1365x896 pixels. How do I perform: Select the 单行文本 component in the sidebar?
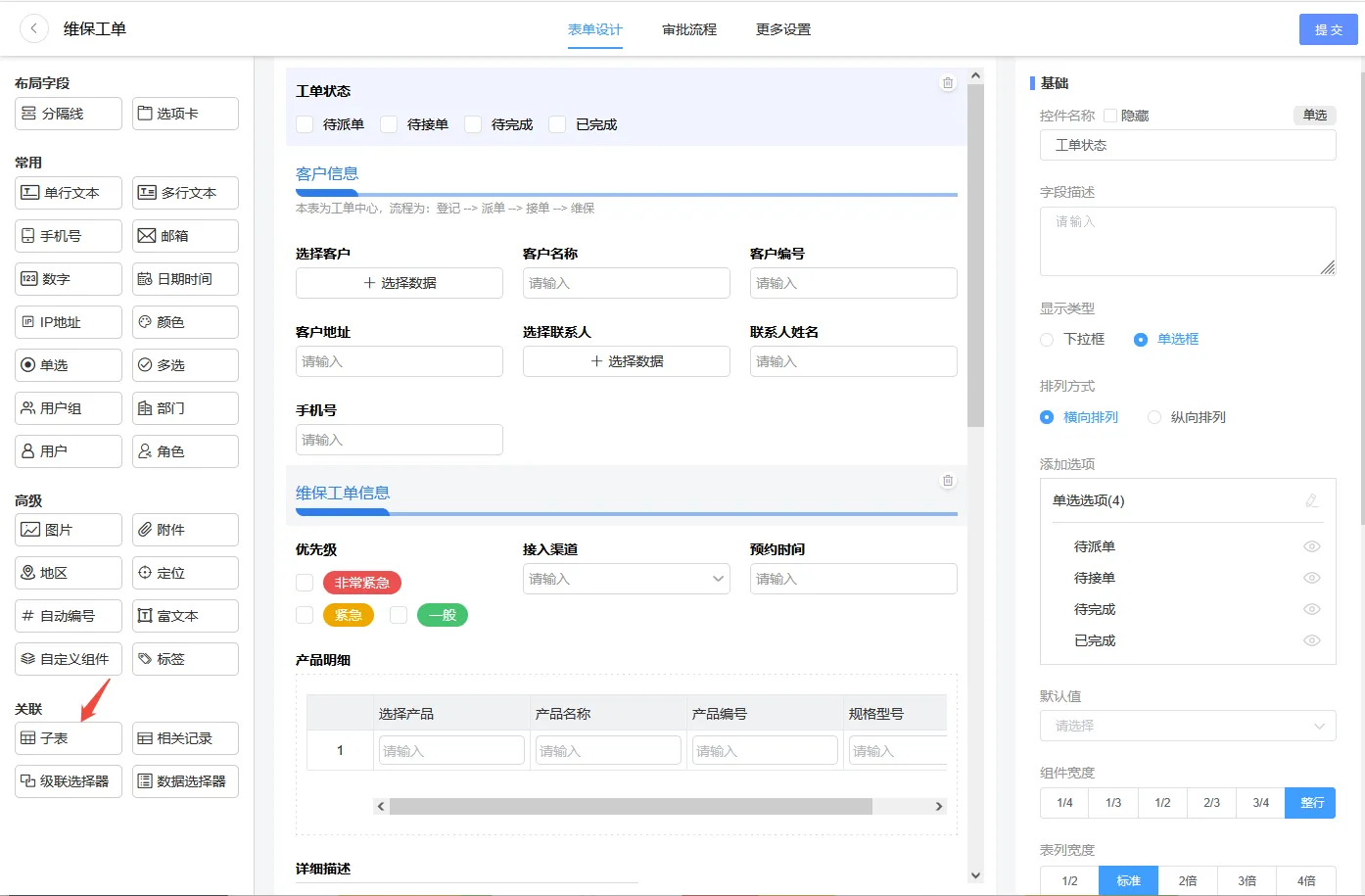[68, 193]
